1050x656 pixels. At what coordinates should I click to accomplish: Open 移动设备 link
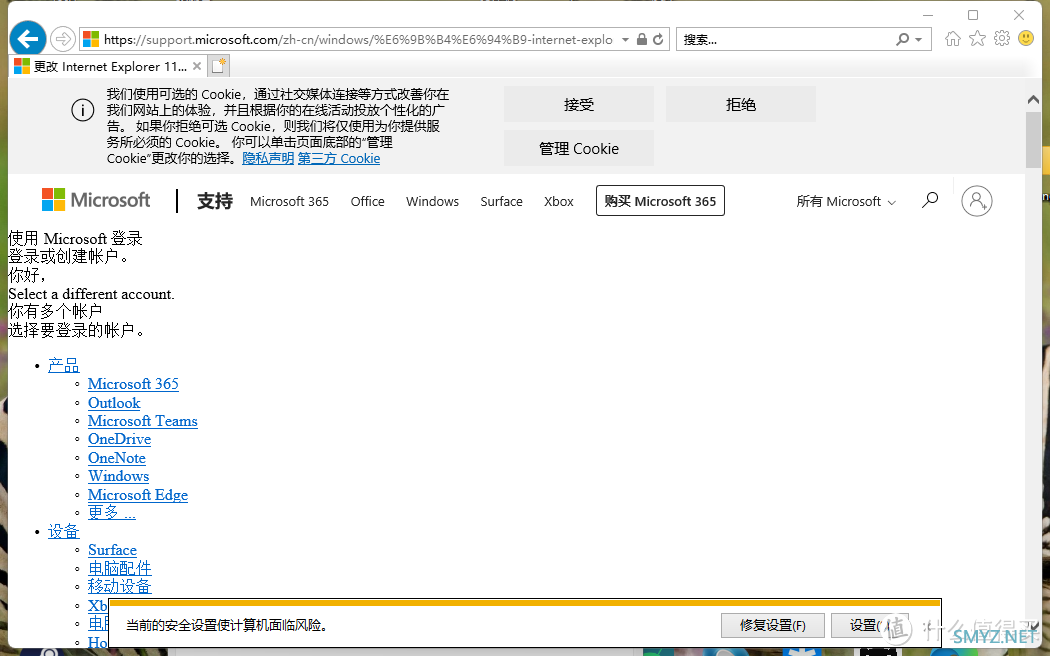(x=120, y=586)
